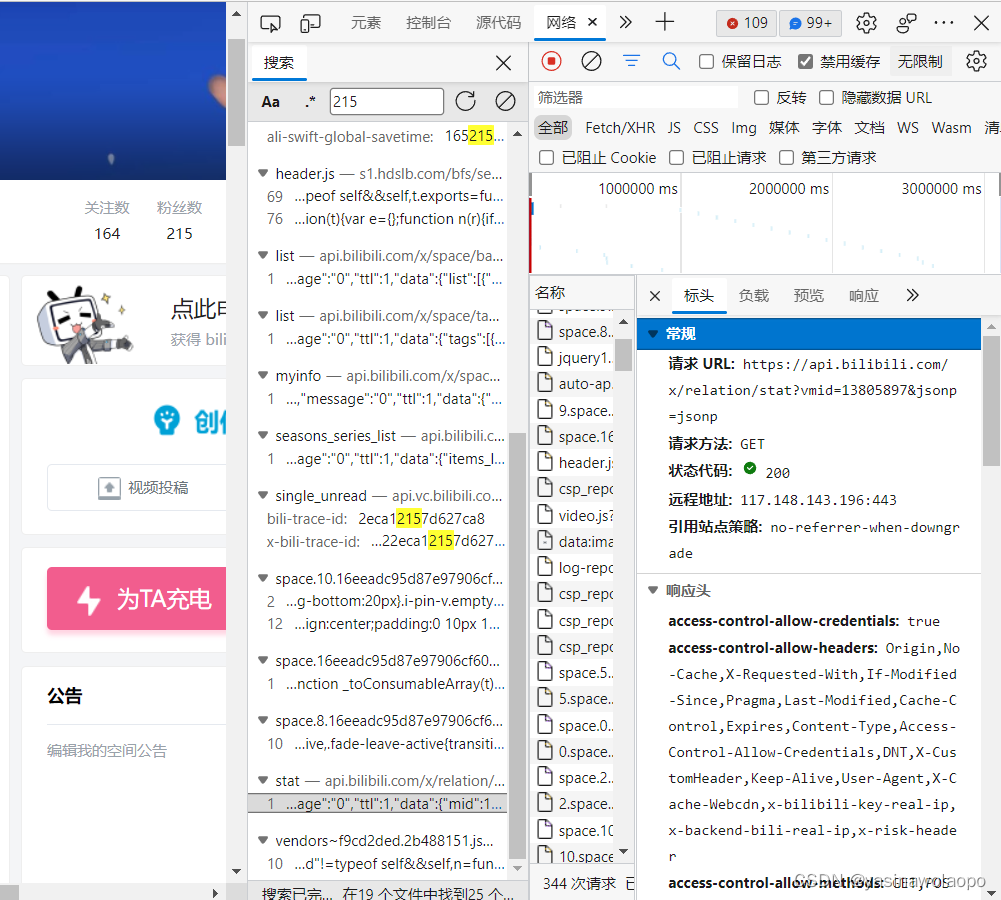Close the request details pane
The width and height of the screenshot is (1001, 900).
tap(655, 296)
